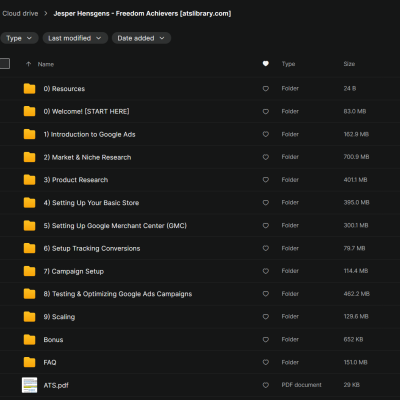Click the folder icon of the FAQ row
The height and width of the screenshot is (400, 400).
[x=29, y=362]
